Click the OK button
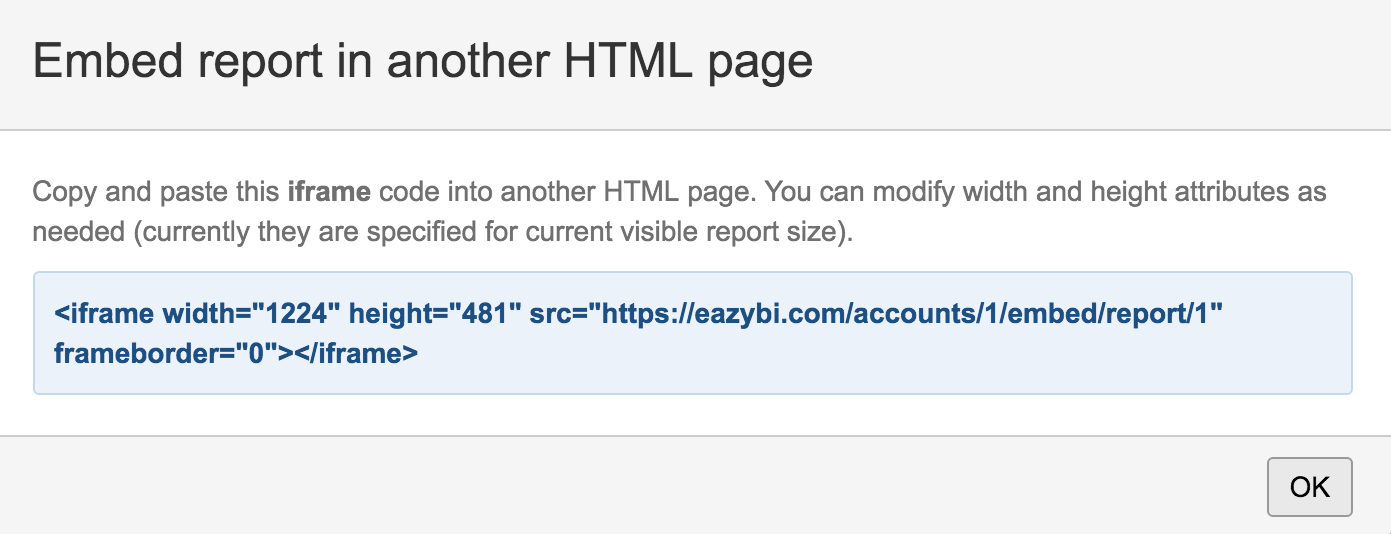1391x534 pixels. point(1309,487)
